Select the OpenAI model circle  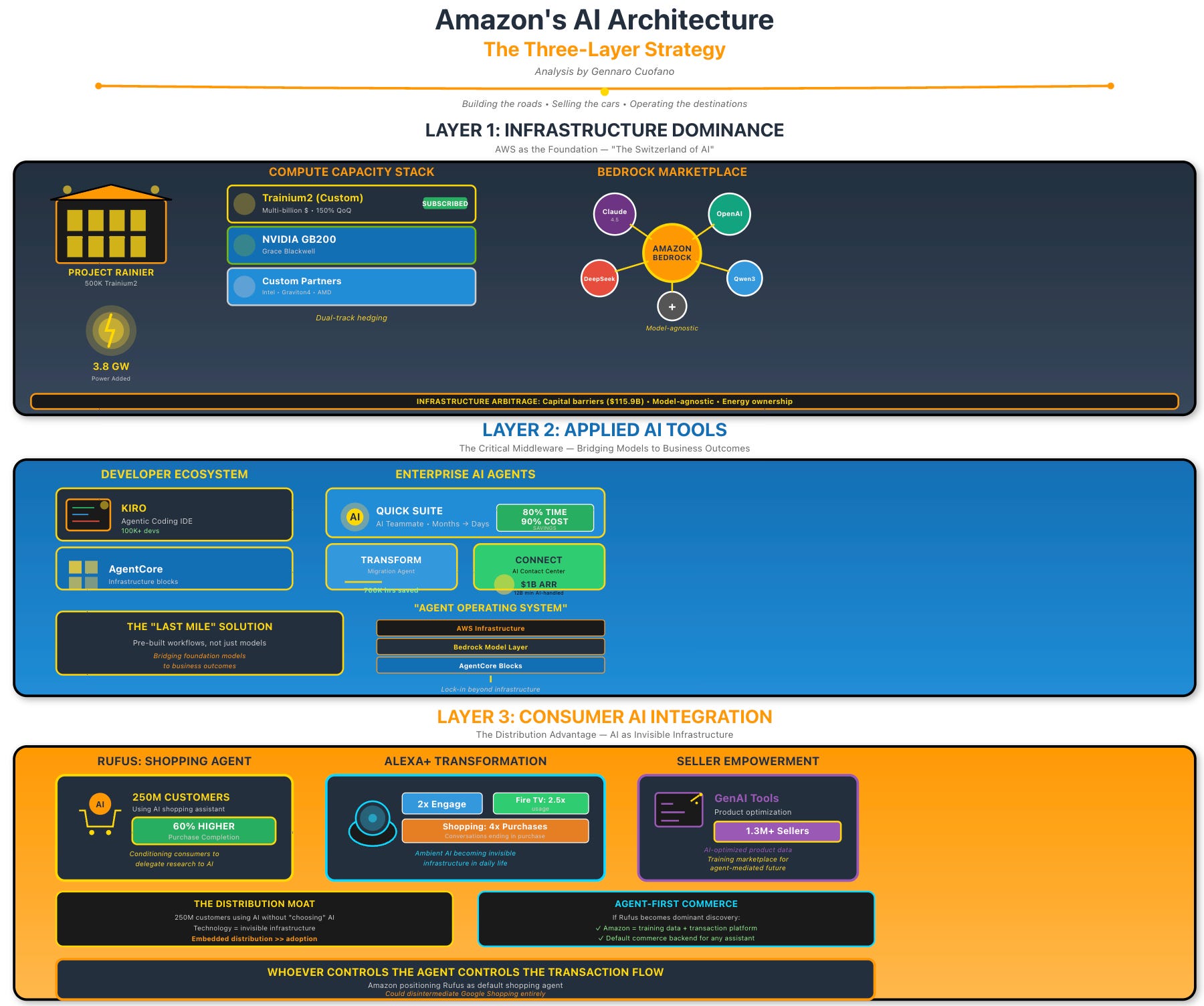coord(729,214)
